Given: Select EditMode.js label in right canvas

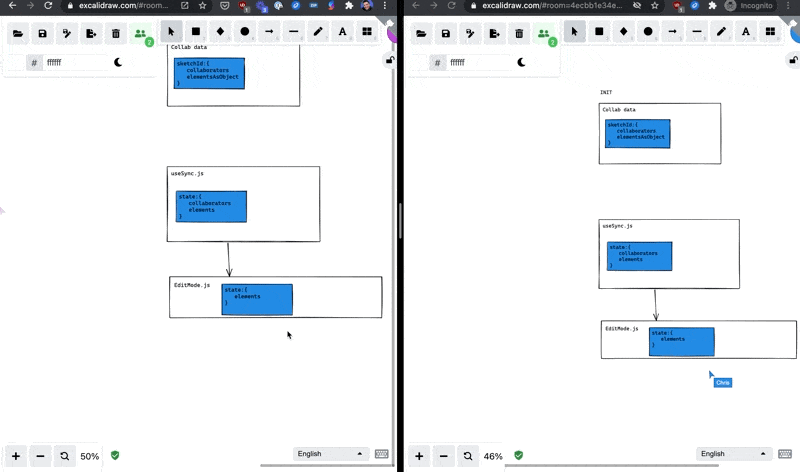Looking at the screenshot, I should pyautogui.click(x=621, y=329).
